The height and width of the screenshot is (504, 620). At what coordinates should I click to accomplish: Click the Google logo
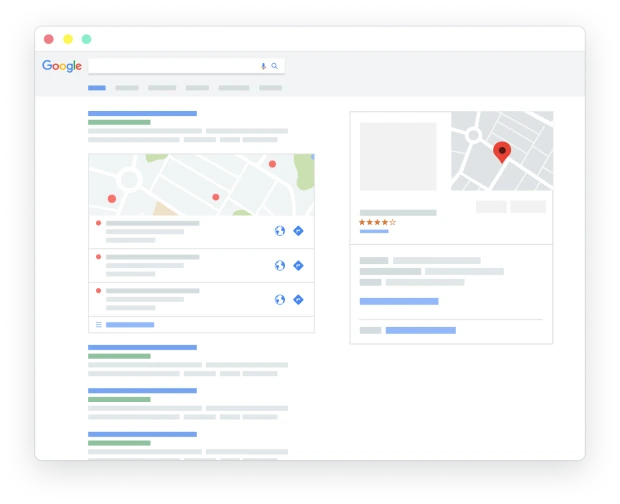tap(62, 66)
